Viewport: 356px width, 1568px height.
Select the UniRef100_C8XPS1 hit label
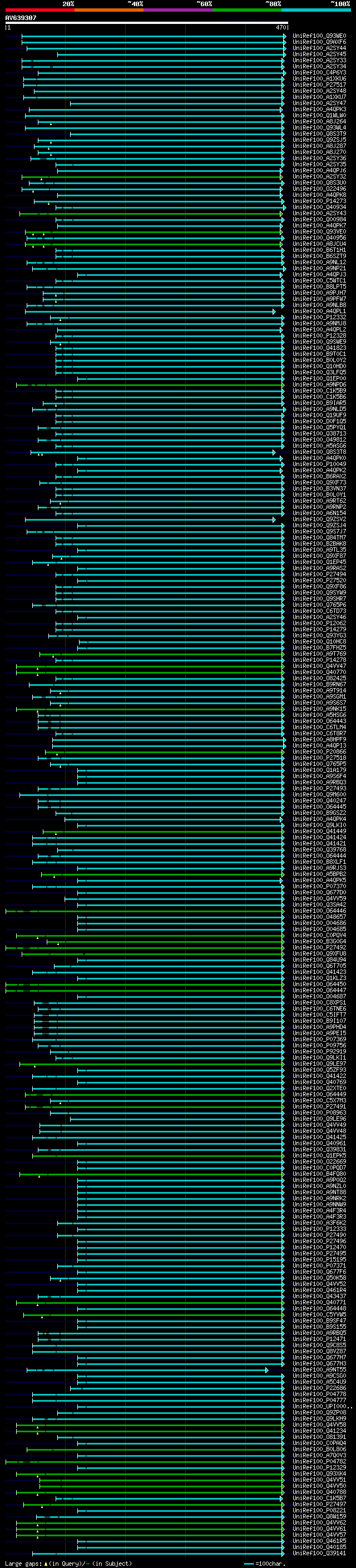click(319, 1002)
